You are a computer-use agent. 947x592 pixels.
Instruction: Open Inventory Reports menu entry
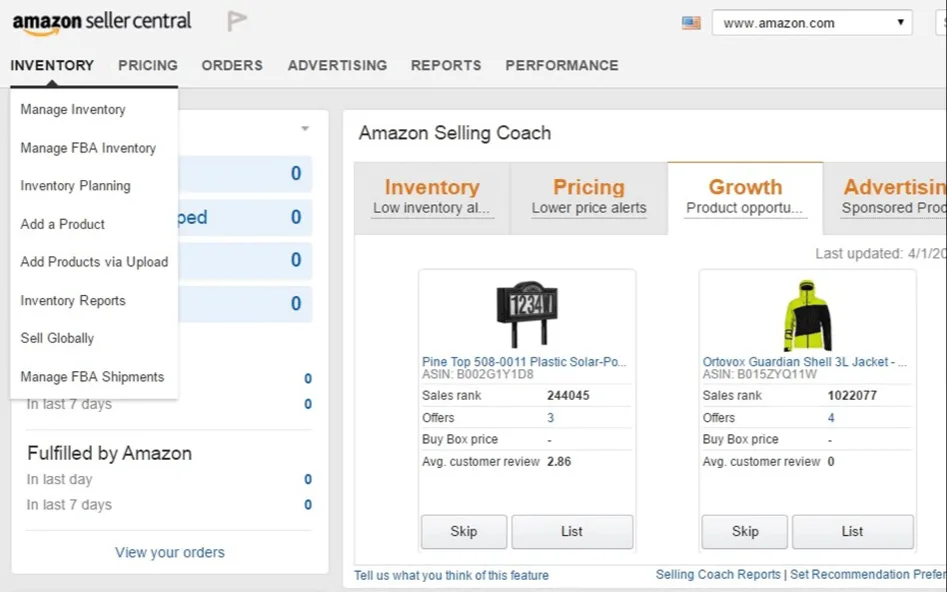click(73, 300)
